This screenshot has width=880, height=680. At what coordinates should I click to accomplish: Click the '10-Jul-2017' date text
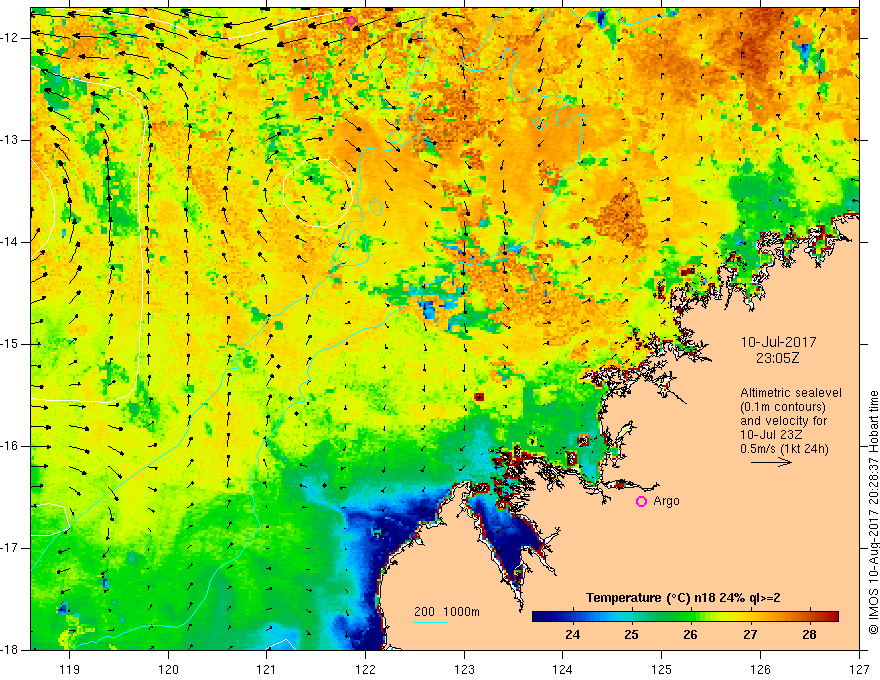tap(778, 342)
